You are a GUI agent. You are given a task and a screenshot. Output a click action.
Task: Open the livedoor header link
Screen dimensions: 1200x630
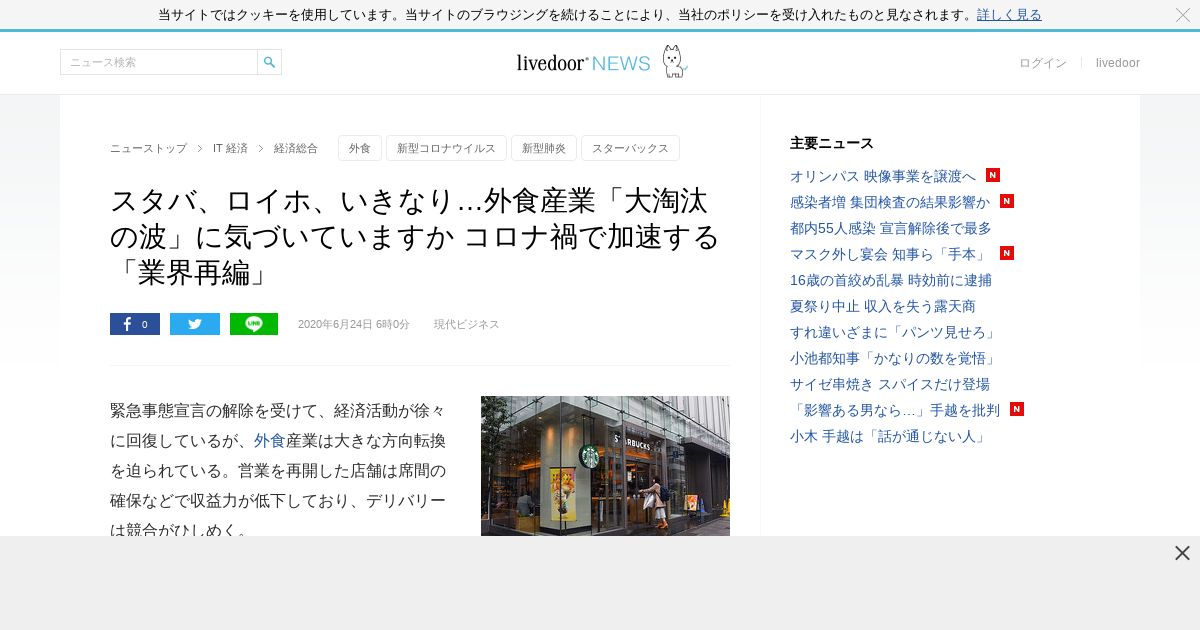(1118, 63)
